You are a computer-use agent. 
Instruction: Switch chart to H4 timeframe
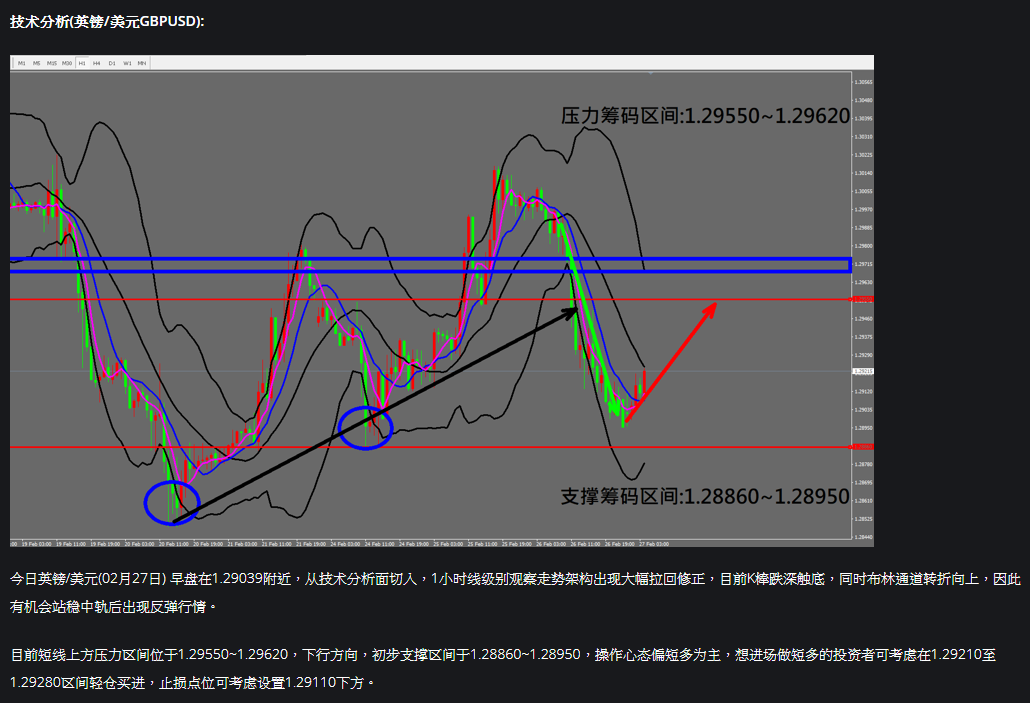tap(97, 63)
